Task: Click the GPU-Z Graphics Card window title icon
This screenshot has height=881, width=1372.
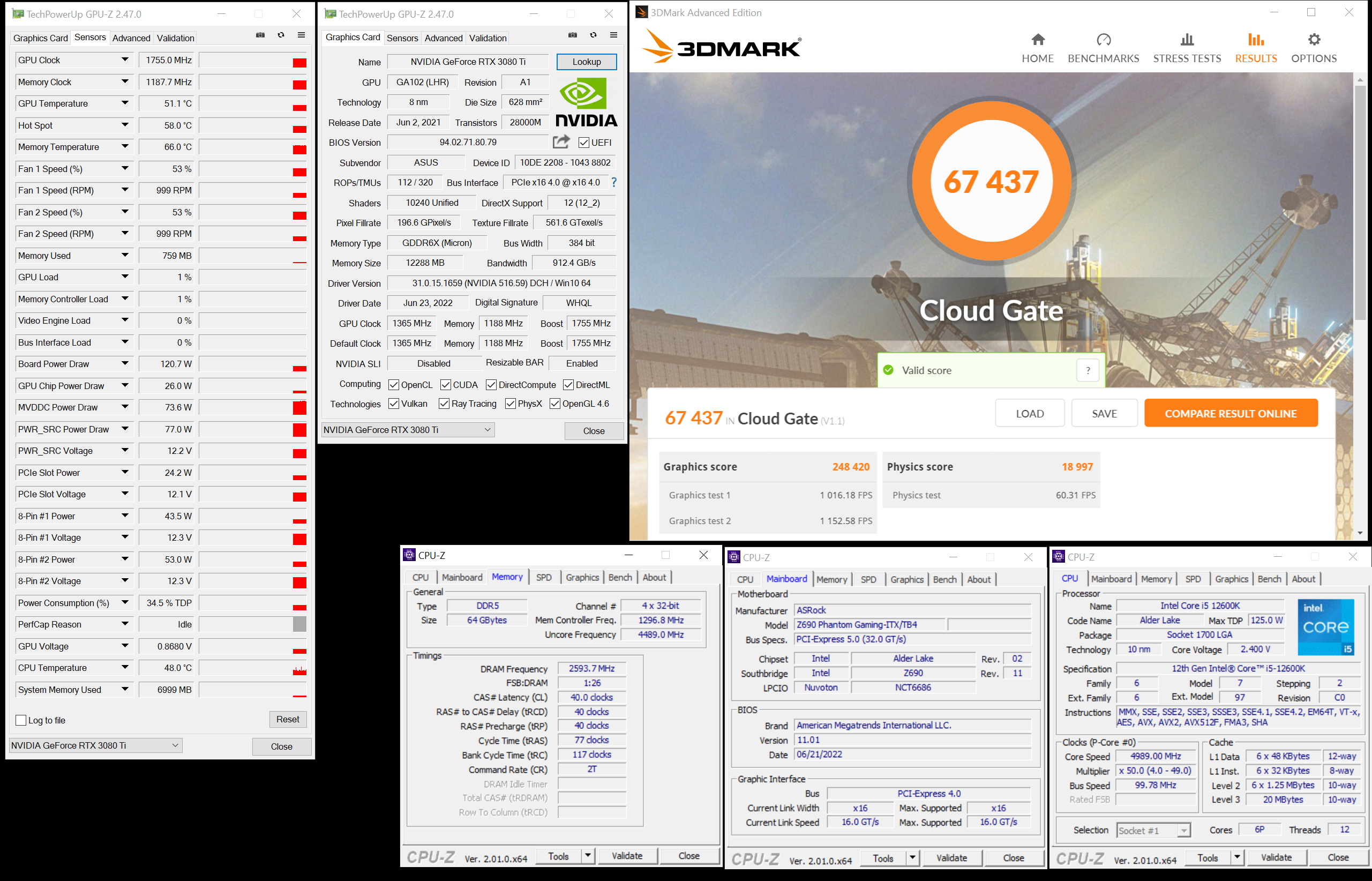Action: click(330, 14)
